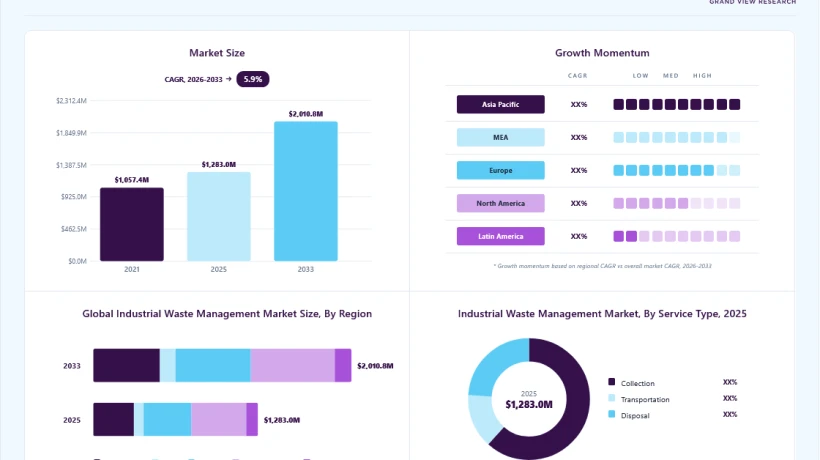The height and width of the screenshot is (460, 820).
Task: Click the $2,010.8M label above 2033 bar
Action: [x=306, y=114]
